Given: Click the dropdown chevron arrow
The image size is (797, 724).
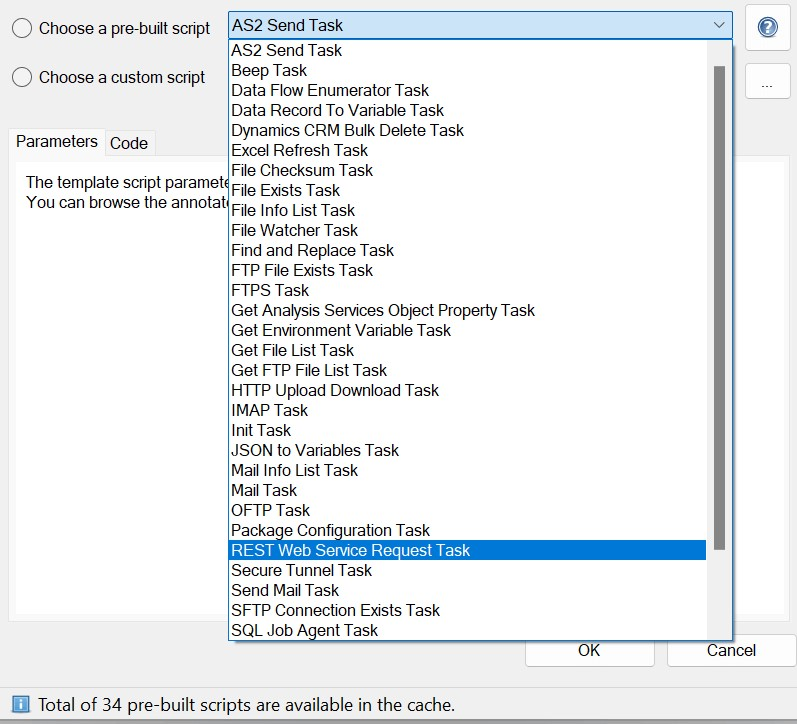Looking at the screenshot, I should coord(718,25).
